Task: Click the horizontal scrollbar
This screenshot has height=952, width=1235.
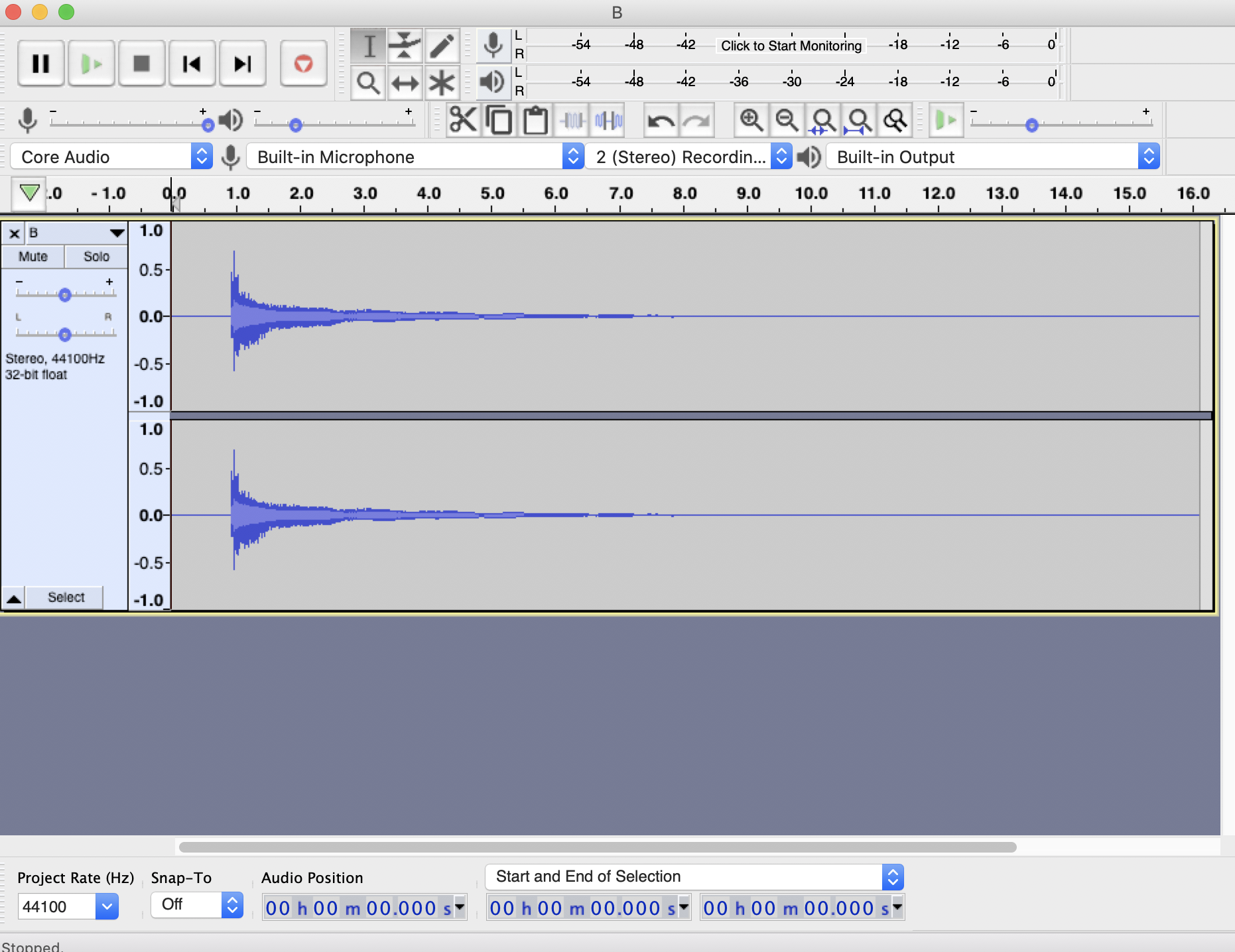Action: 598,847
